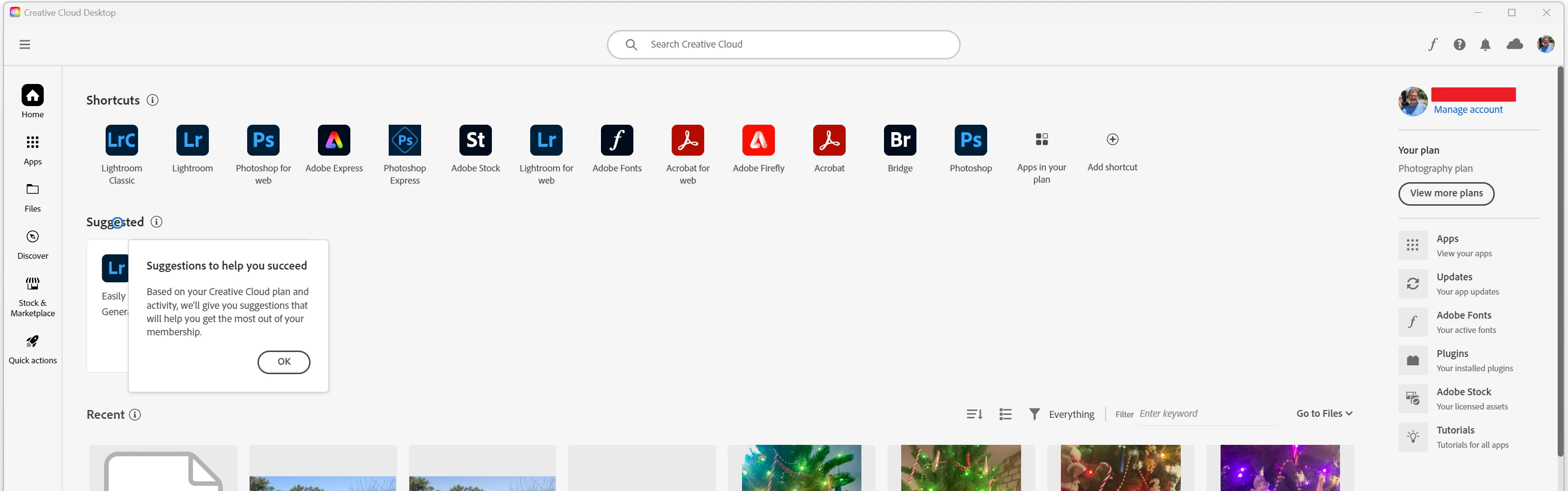Open Manage account link
The height and width of the screenshot is (491, 1568).
click(1468, 109)
